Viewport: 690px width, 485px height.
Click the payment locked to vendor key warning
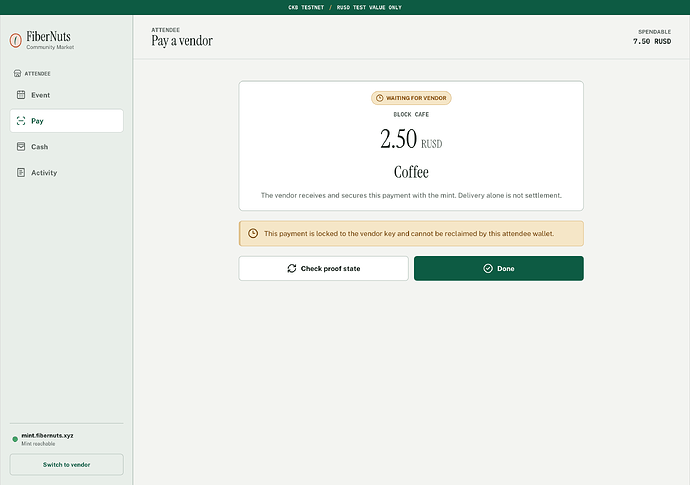click(411, 233)
